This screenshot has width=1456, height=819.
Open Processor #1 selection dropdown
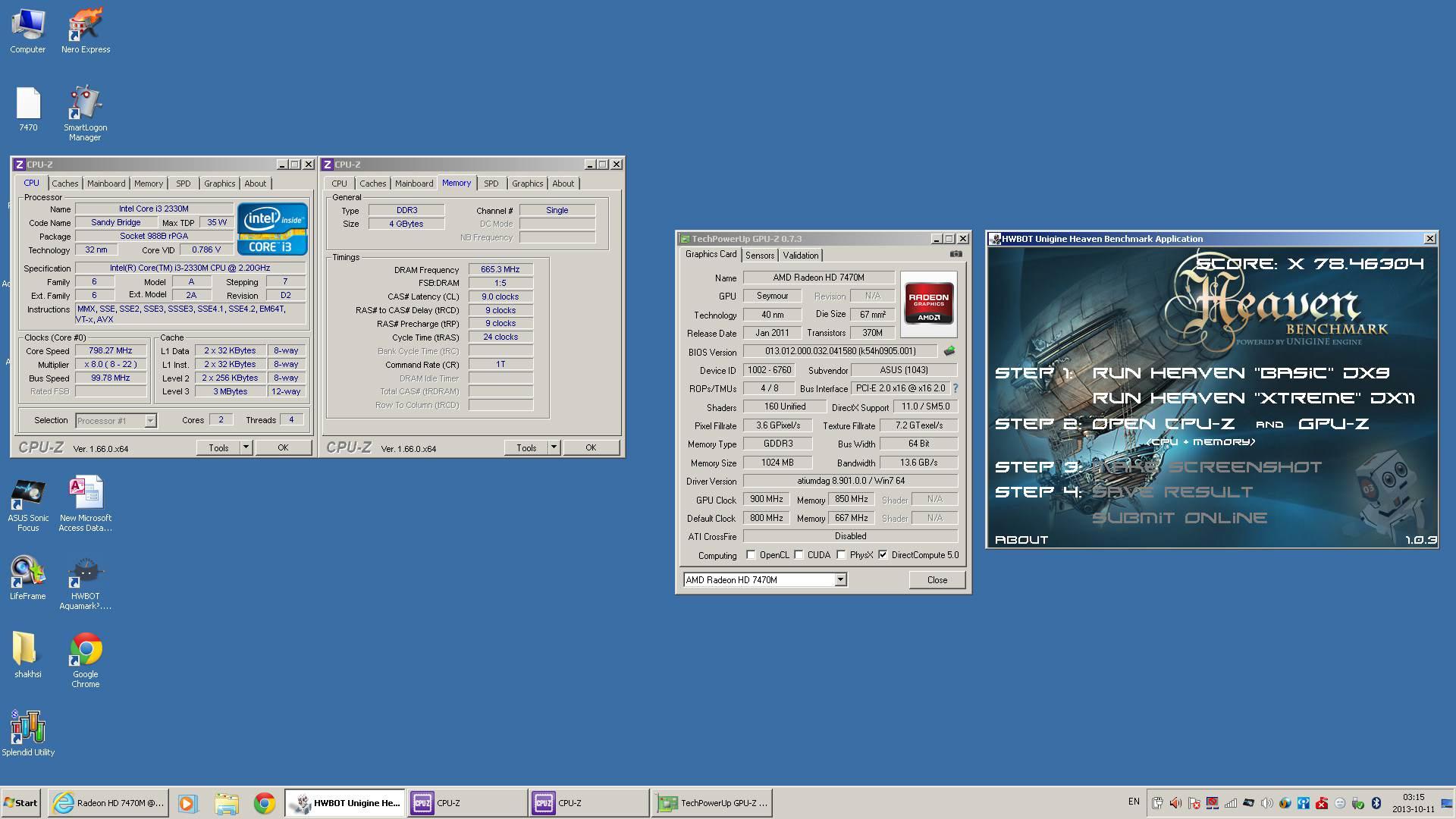(x=150, y=421)
